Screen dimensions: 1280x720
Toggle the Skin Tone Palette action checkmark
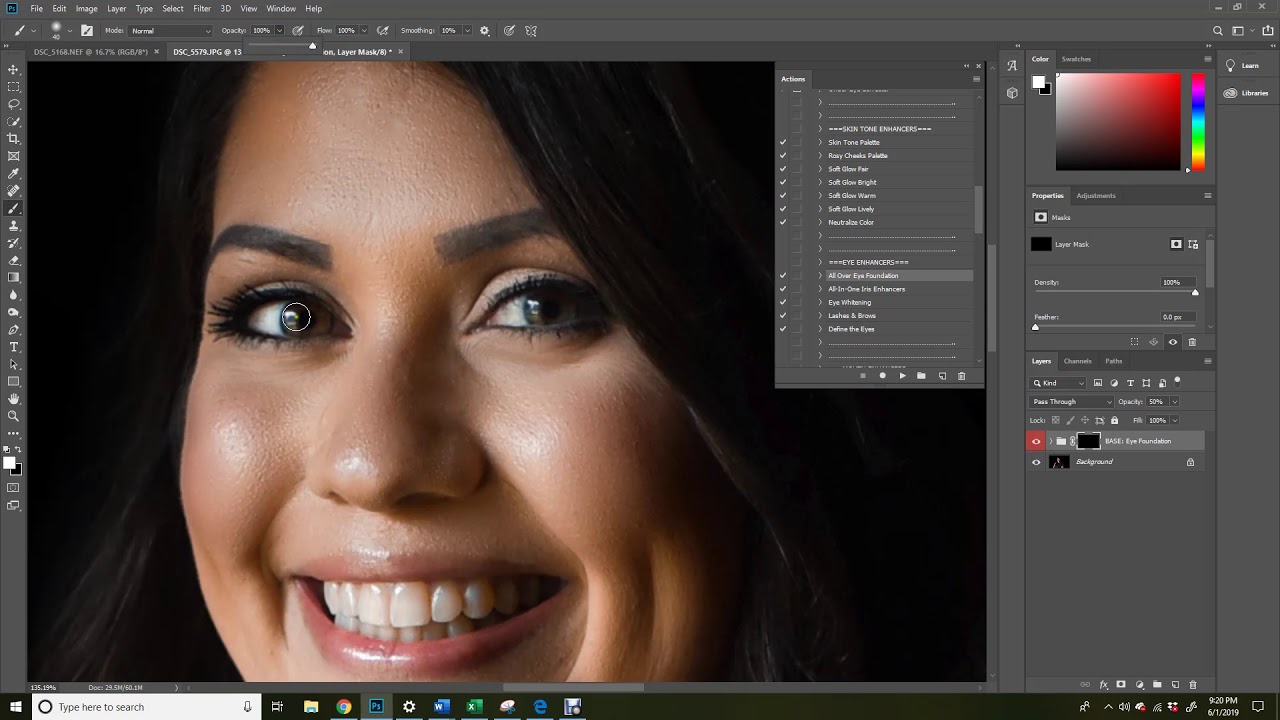783,142
